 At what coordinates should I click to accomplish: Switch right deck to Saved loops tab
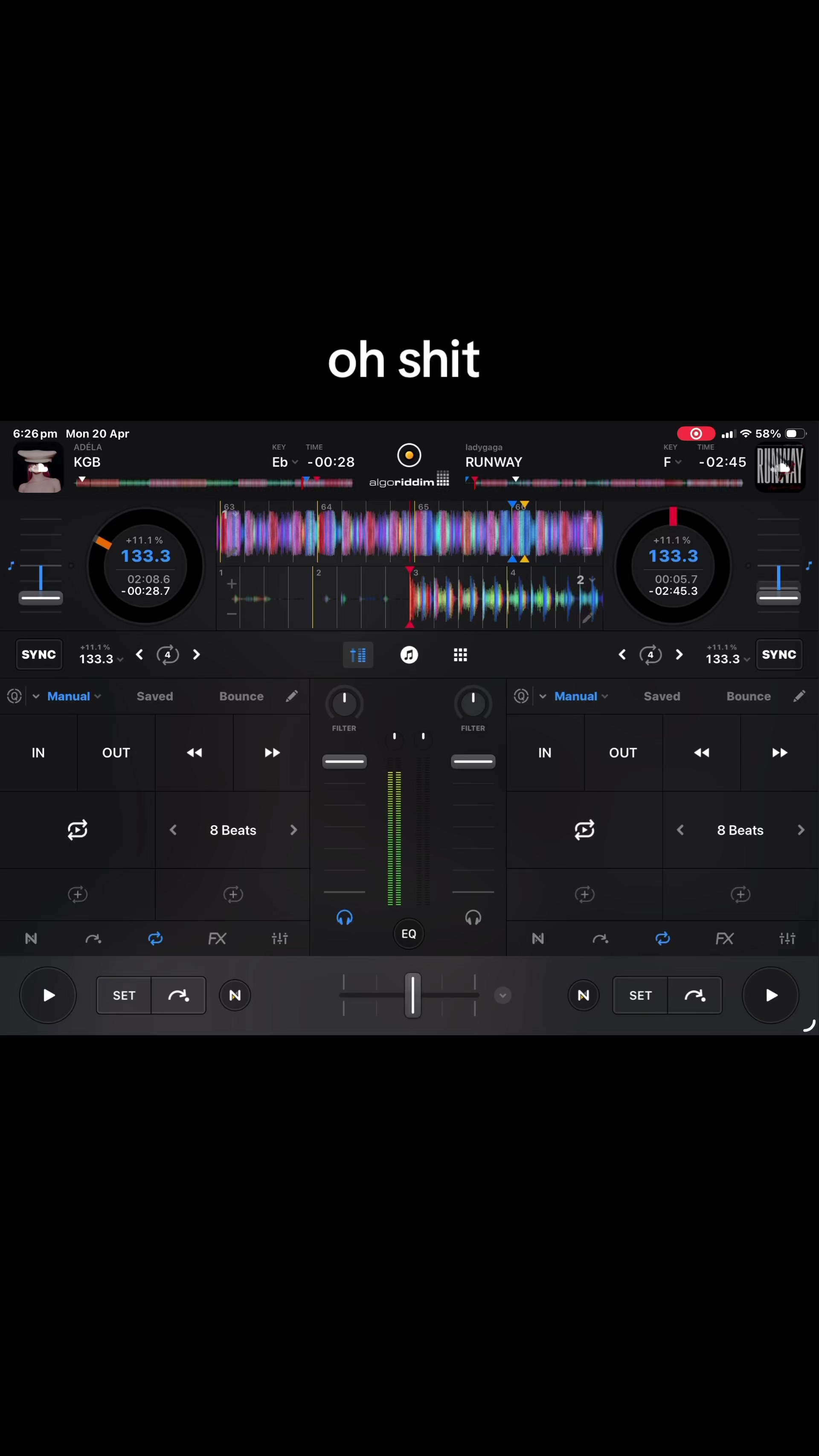click(x=662, y=696)
